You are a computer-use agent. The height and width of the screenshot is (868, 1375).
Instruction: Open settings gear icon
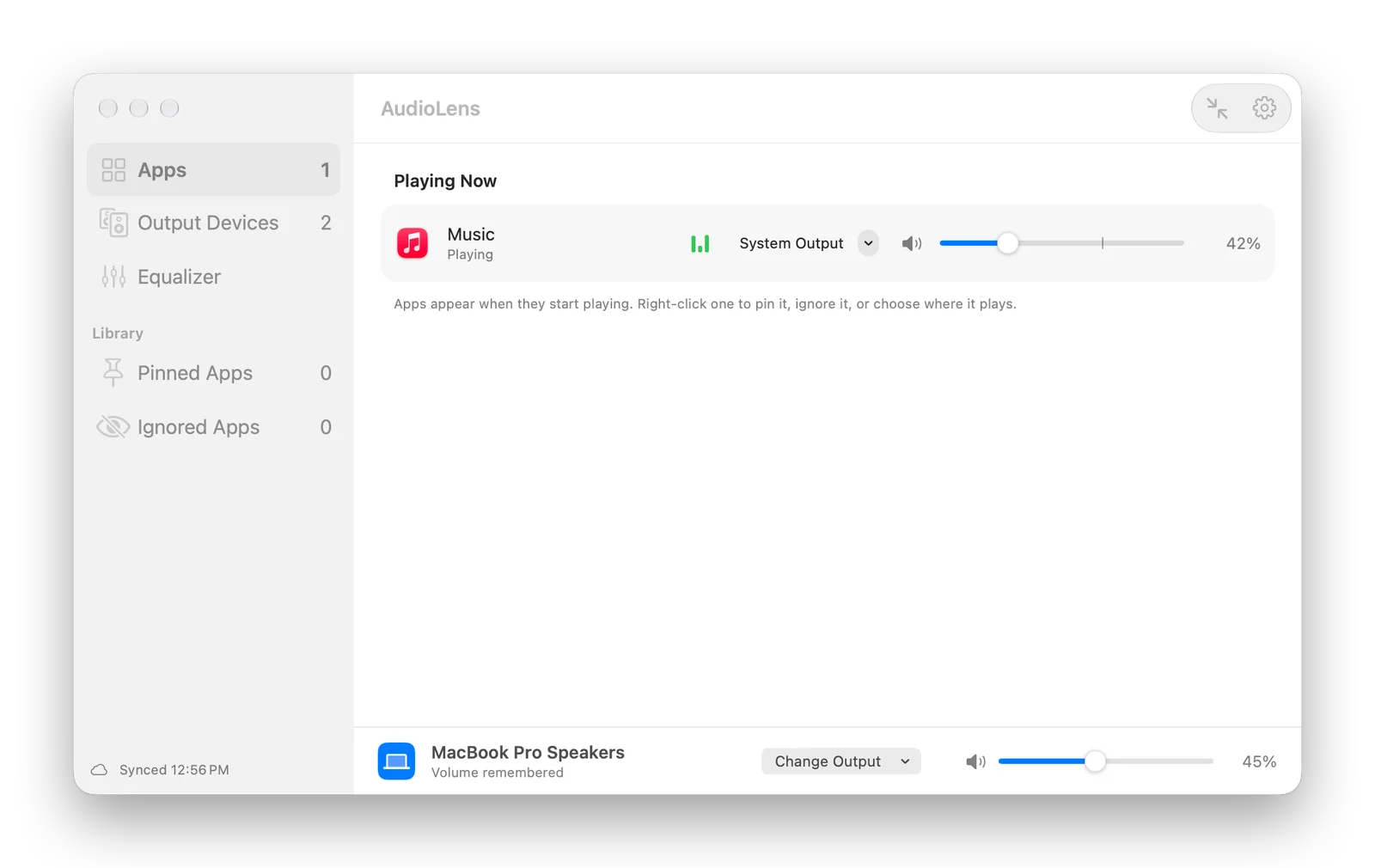click(1264, 108)
